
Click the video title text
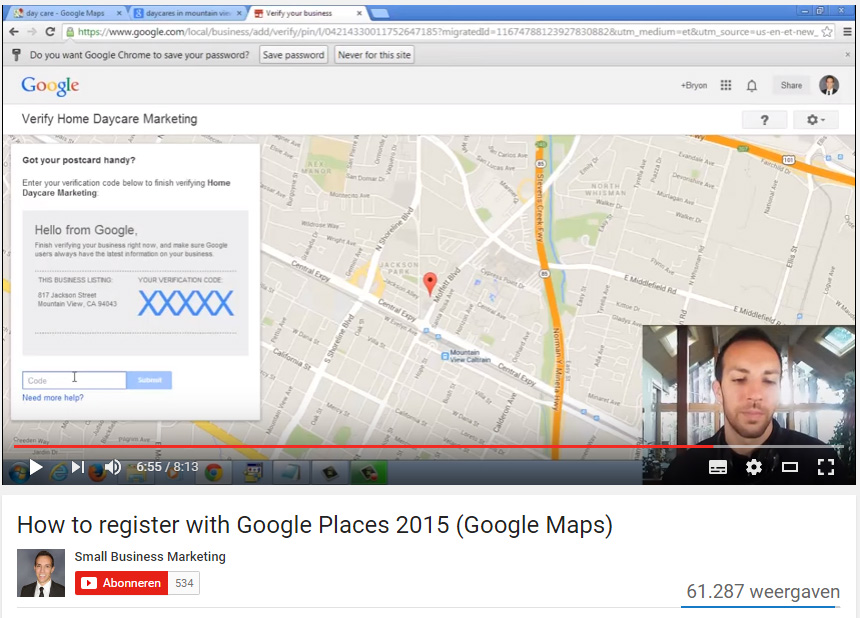[x=315, y=525]
